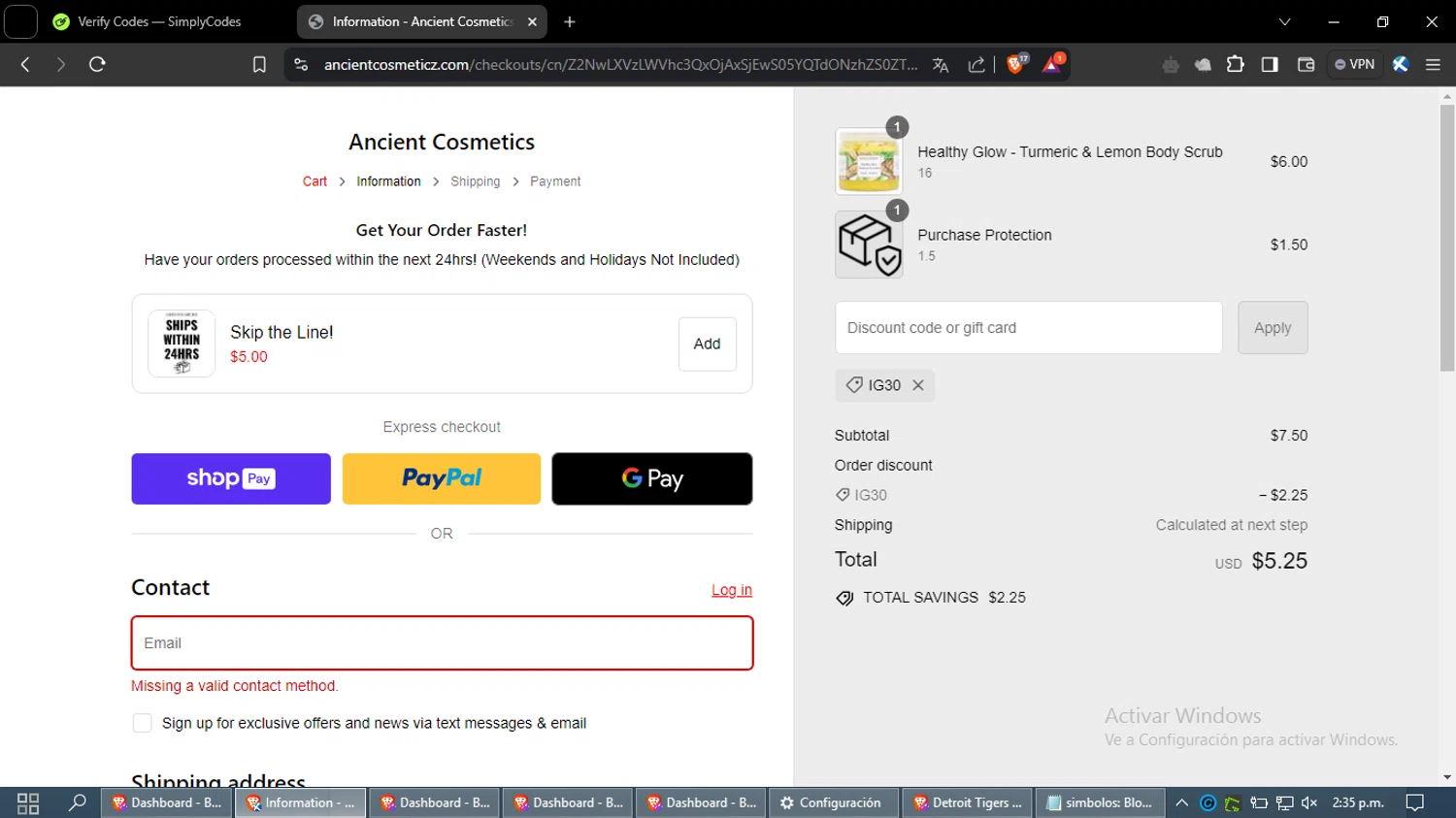Click the Cart breadcrumb link
1456x818 pixels.
click(314, 181)
